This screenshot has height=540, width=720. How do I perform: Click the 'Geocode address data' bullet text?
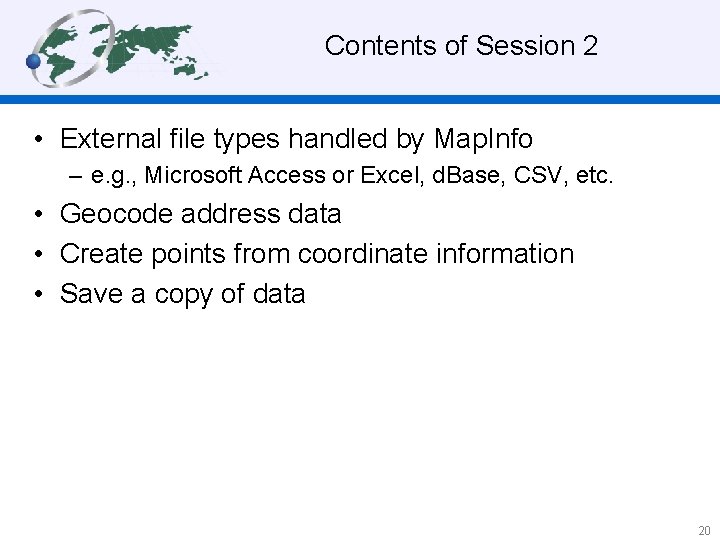pyautogui.click(x=200, y=214)
